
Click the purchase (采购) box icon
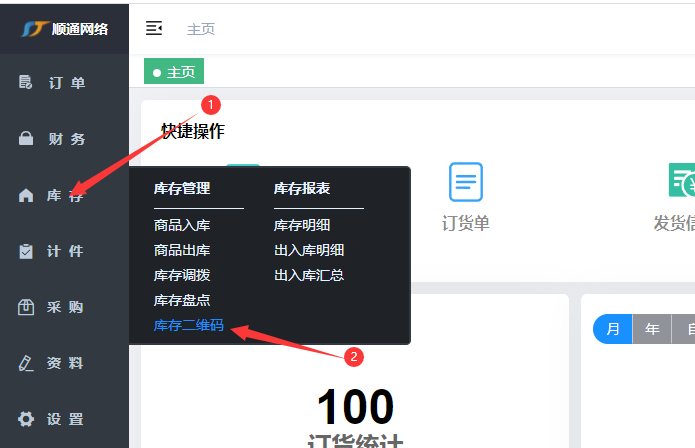coord(27,307)
